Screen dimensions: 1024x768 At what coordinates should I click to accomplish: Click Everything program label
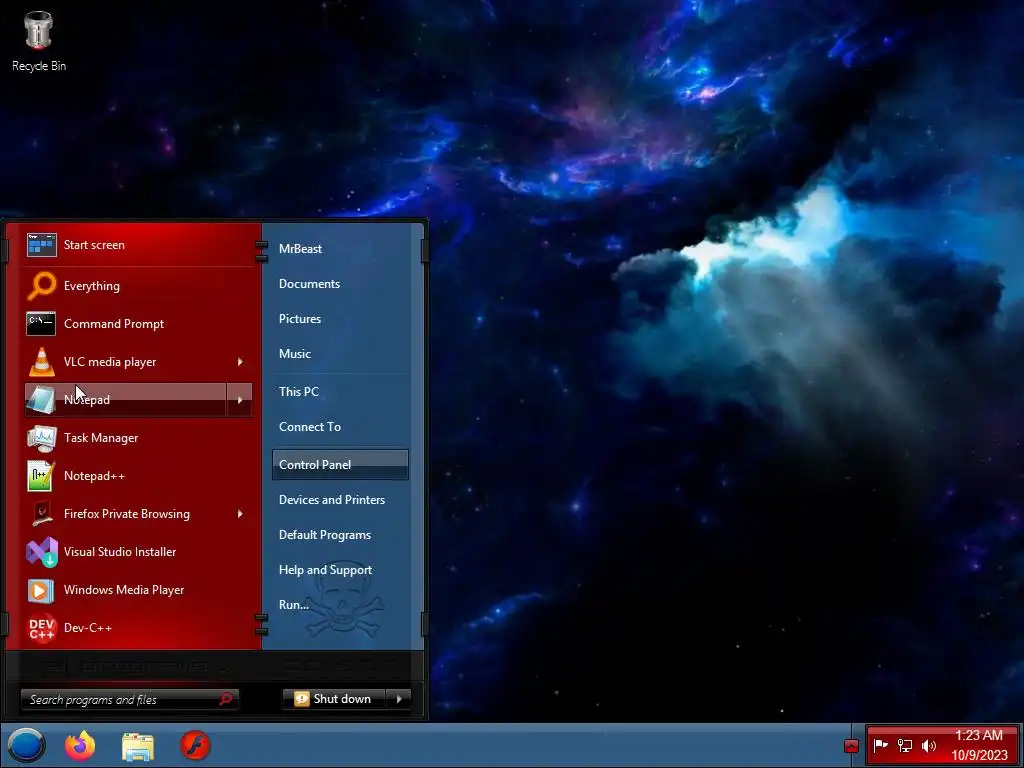pos(91,286)
